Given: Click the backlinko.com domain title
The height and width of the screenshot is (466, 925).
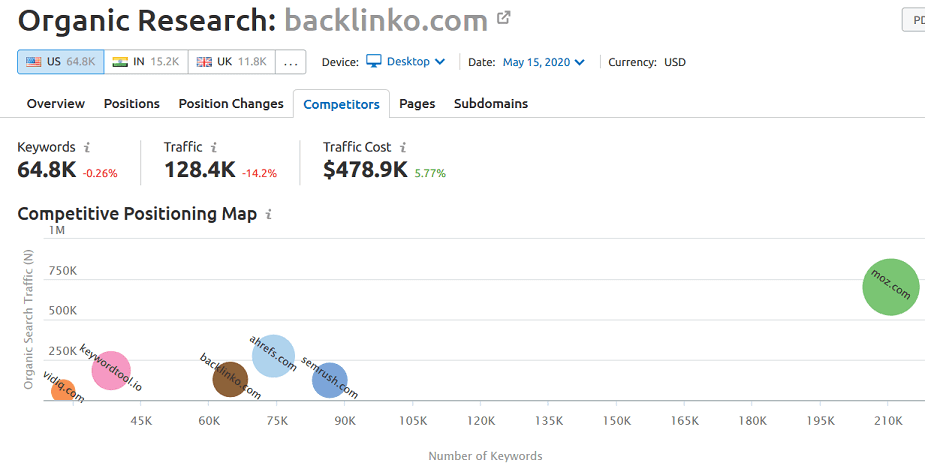Looking at the screenshot, I should pyautogui.click(x=386, y=21).
